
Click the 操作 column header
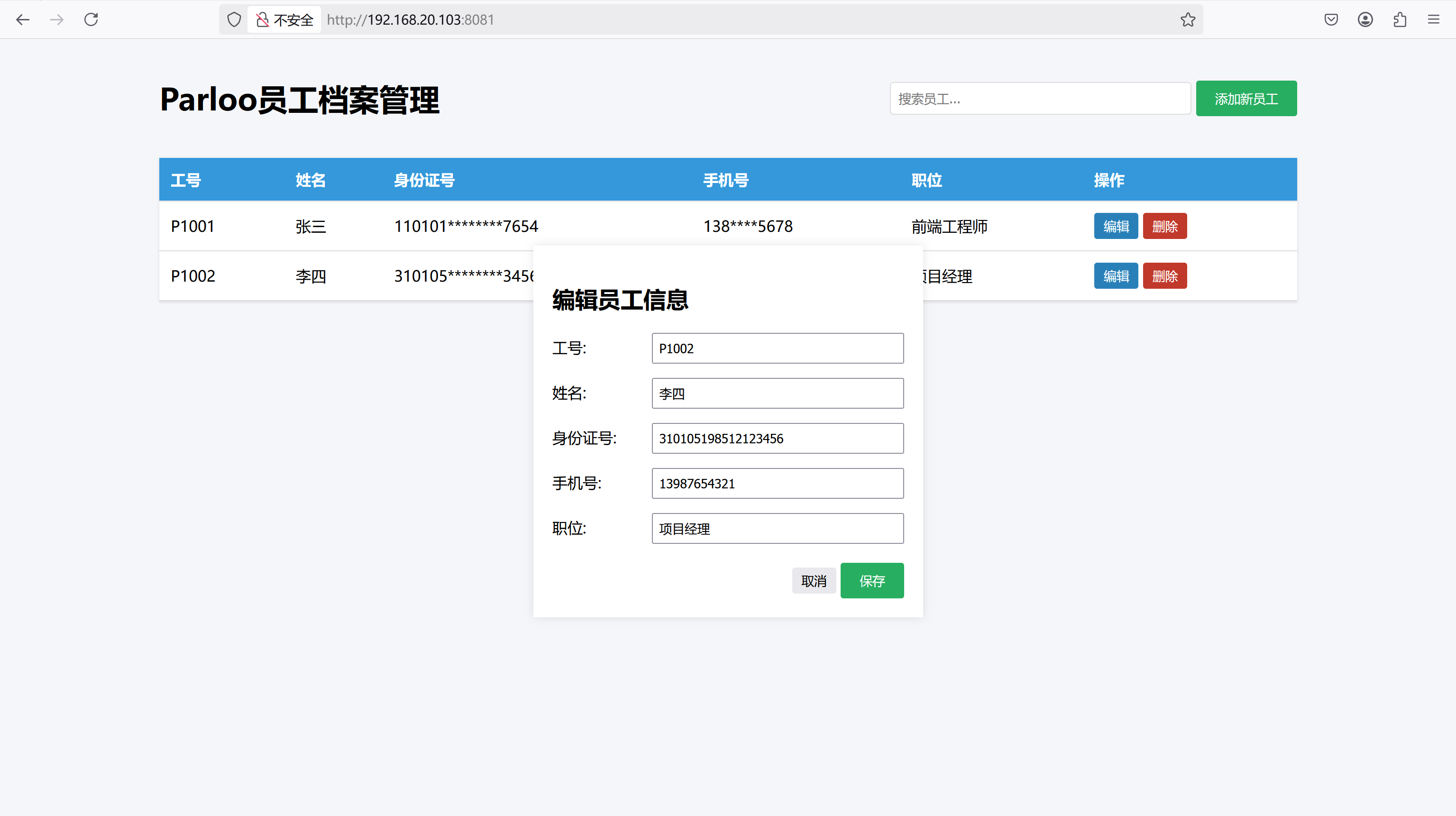pos(1109,180)
